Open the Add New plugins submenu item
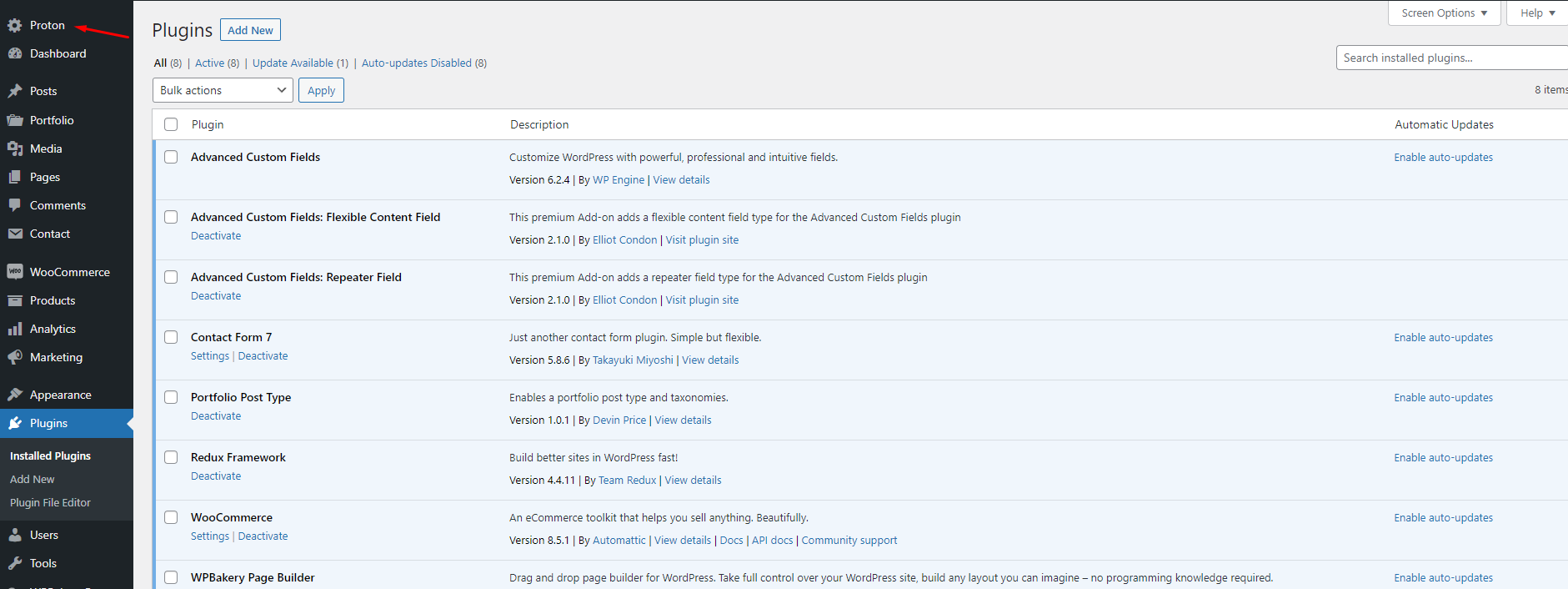The width and height of the screenshot is (1568, 589). 33,480
